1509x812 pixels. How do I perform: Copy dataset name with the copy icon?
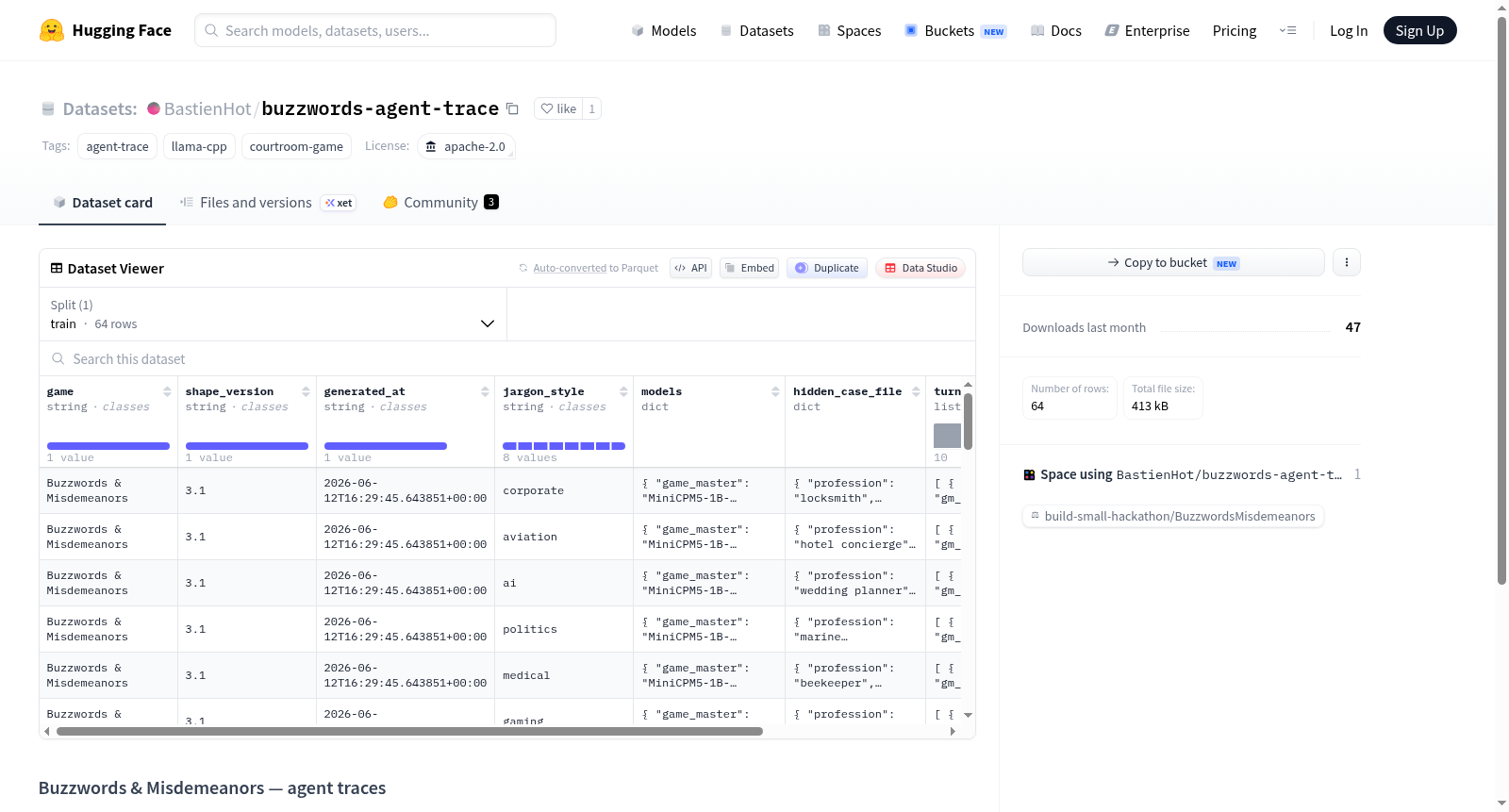point(512,108)
